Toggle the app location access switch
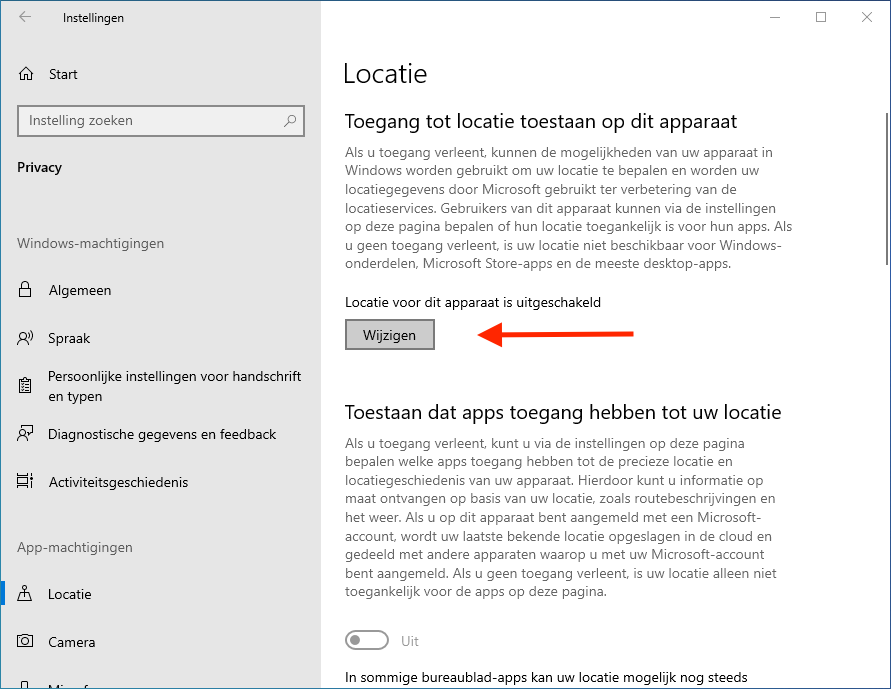 pyautogui.click(x=367, y=640)
